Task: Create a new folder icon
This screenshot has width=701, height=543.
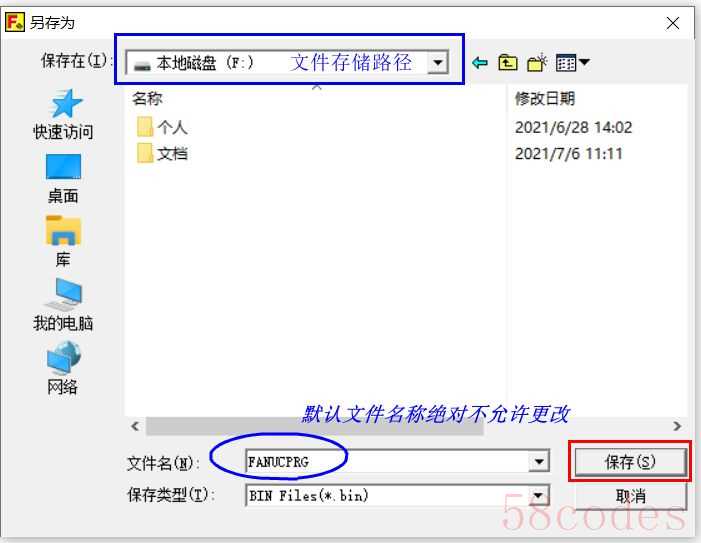Action: (537, 63)
